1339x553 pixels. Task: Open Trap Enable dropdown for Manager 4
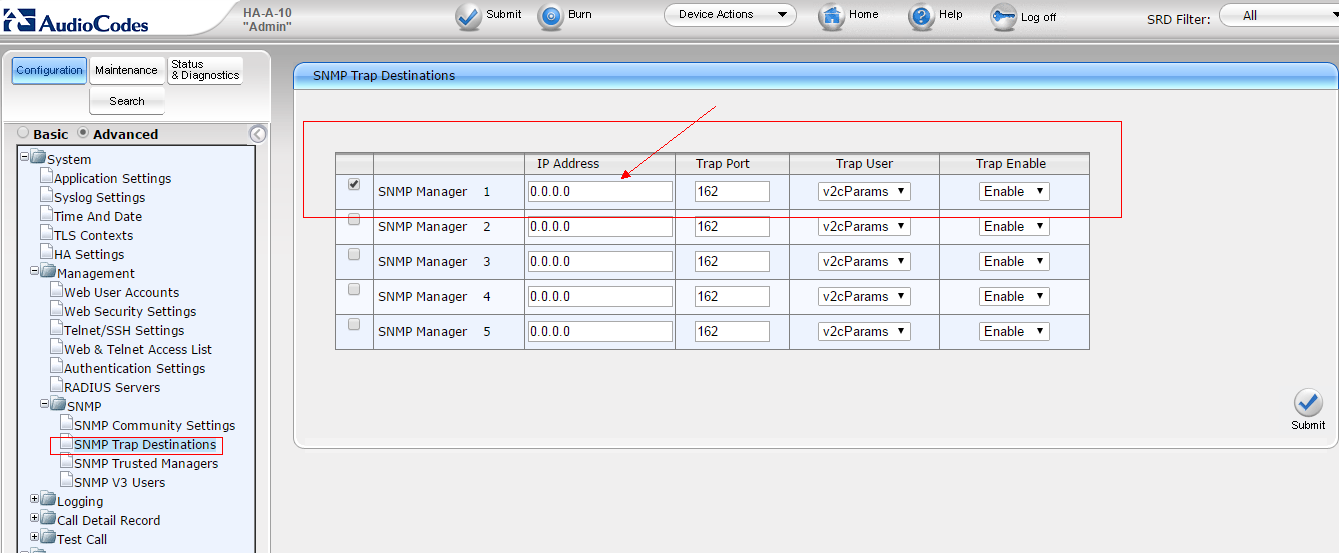(1013, 297)
